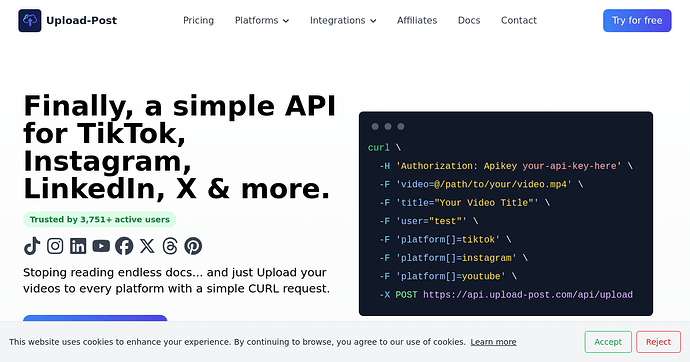Open the Contact page
This screenshot has width=690, height=362.
pyautogui.click(x=519, y=20)
